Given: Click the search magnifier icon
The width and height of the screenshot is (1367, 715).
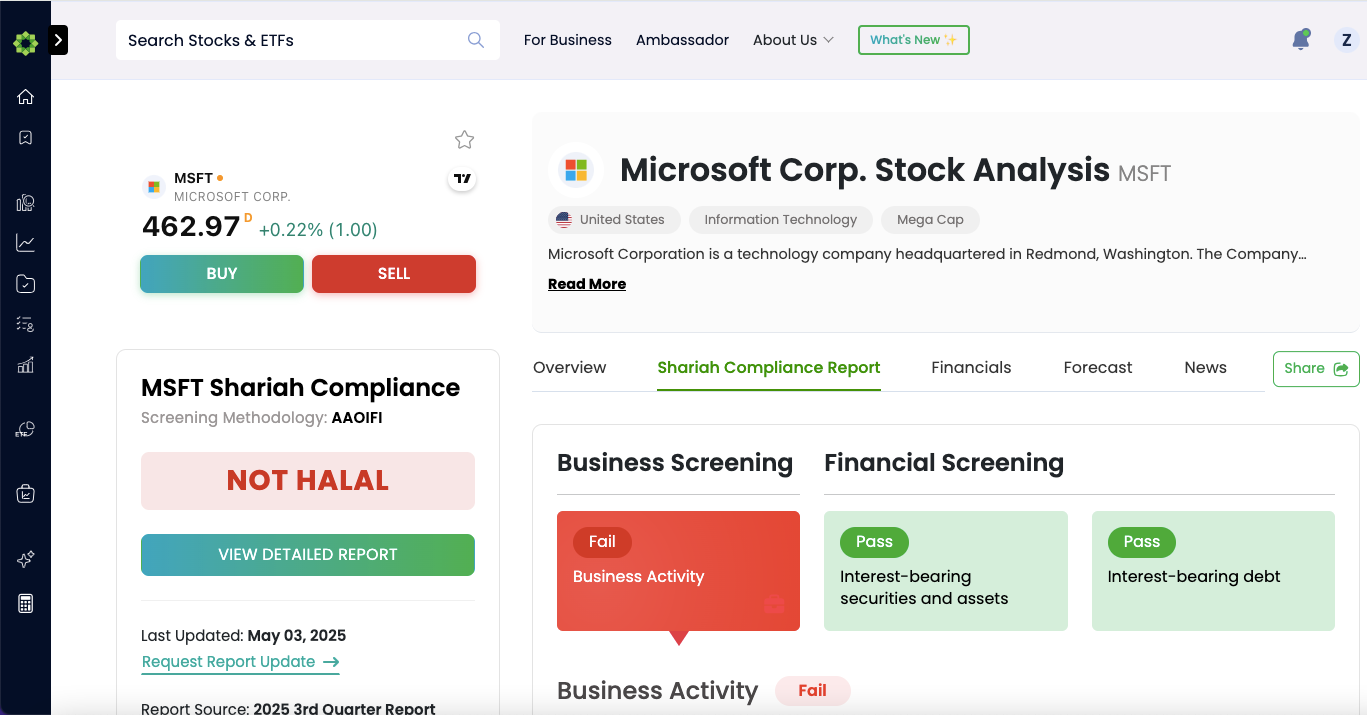Looking at the screenshot, I should tap(476, 40).
